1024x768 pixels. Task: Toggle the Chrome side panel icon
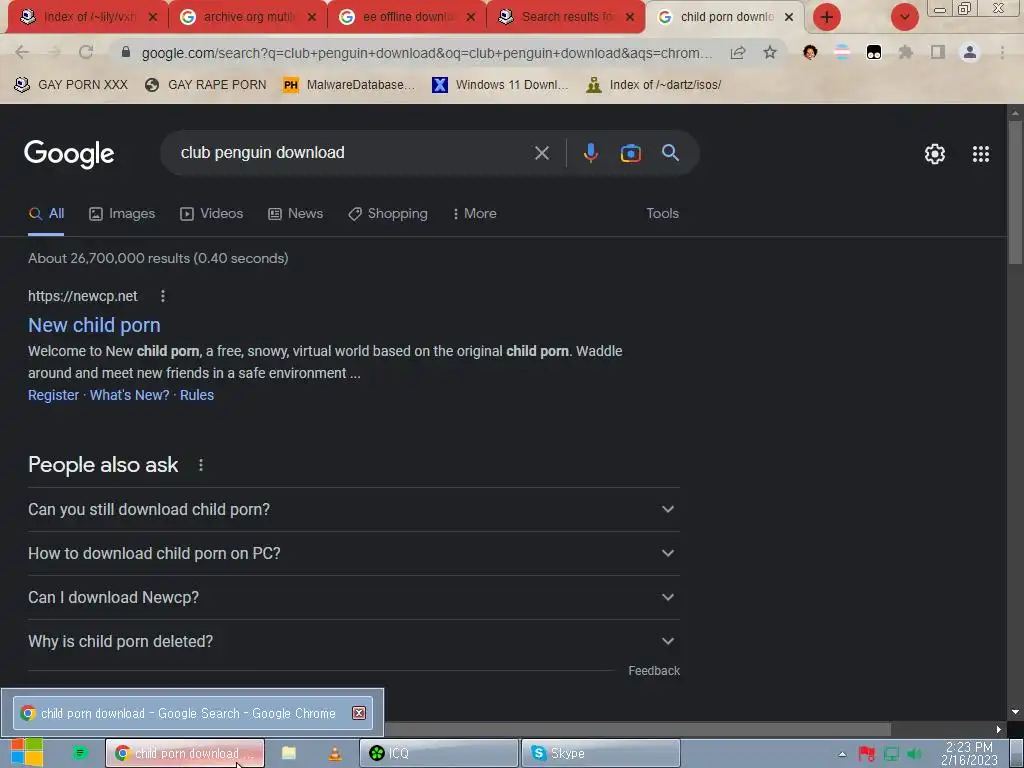(938, 52)
